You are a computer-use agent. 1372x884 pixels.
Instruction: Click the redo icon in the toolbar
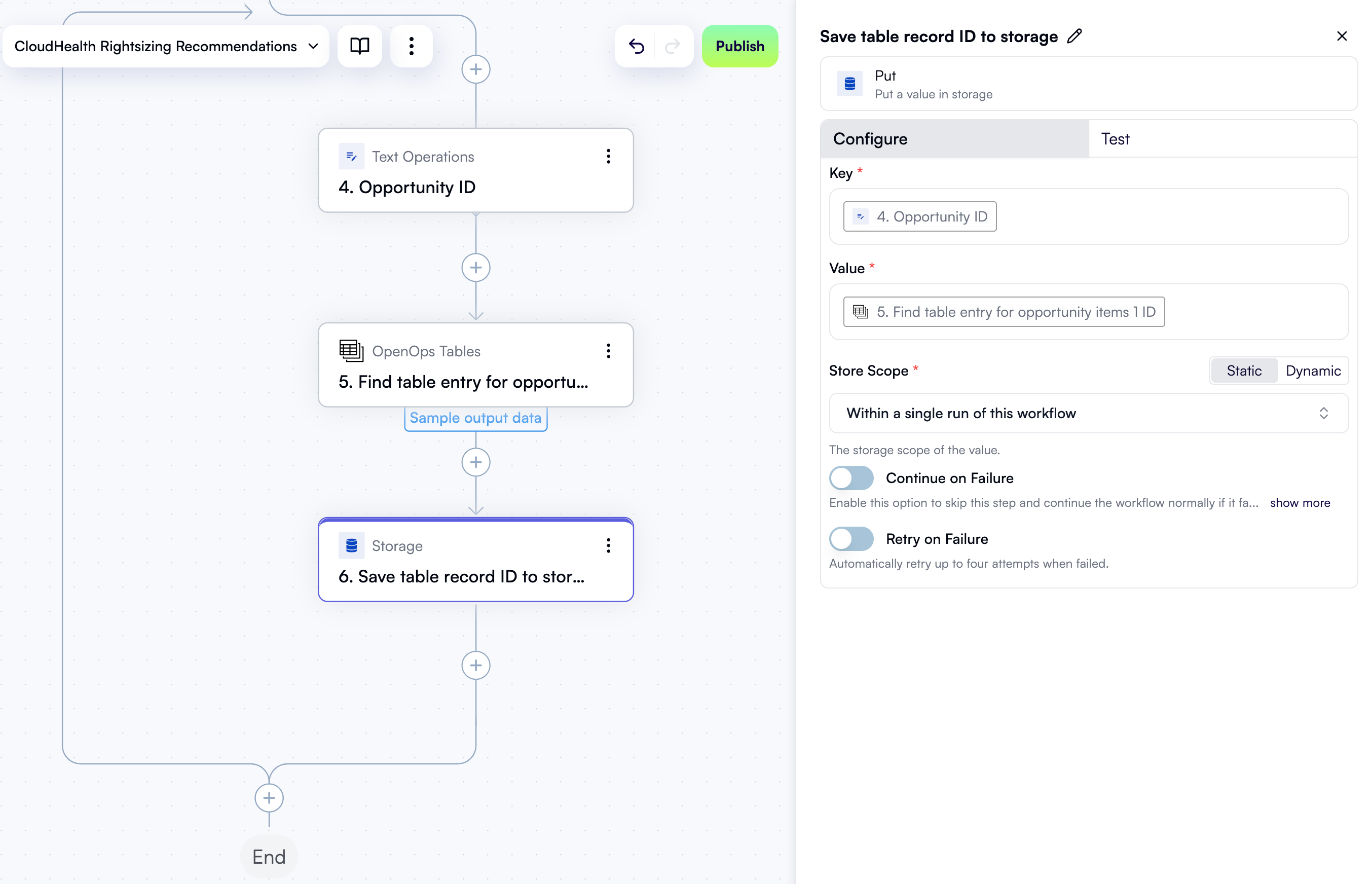click(x=673, y=46)
